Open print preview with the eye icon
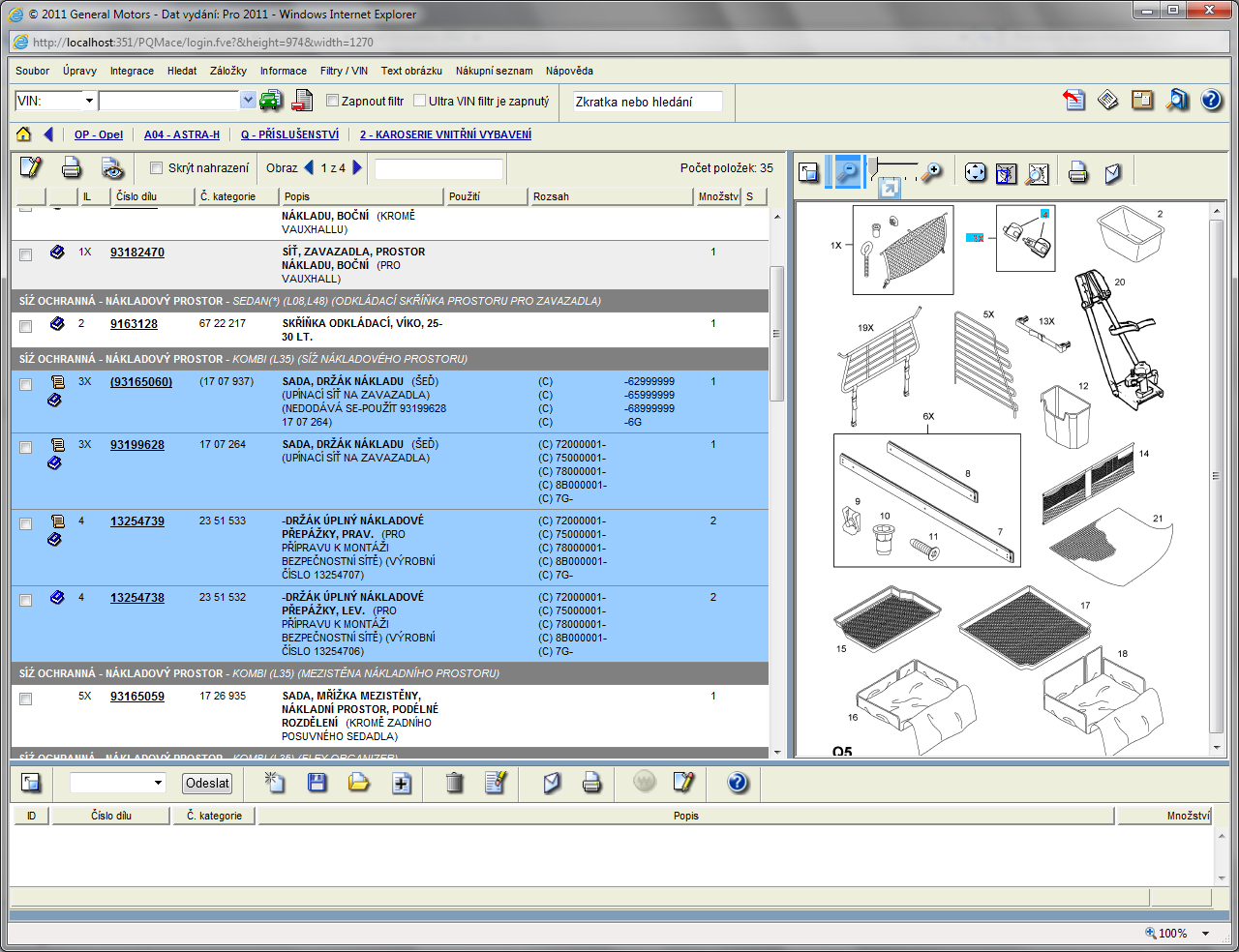This screenshot has width=1239, height=952. coord(112,168)
